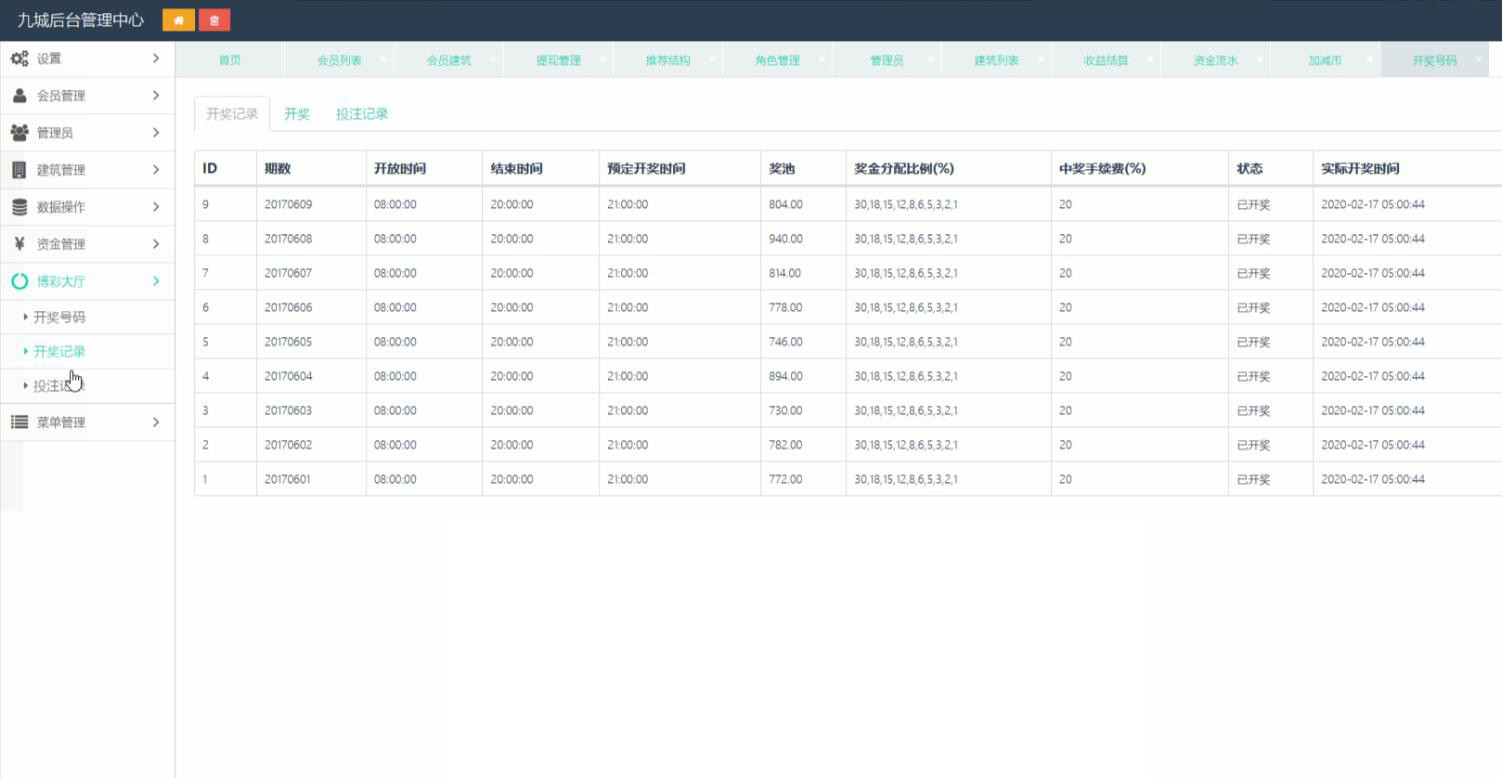Click prize pool value 772.00
1502x778 pixels.
click(785, 479)
